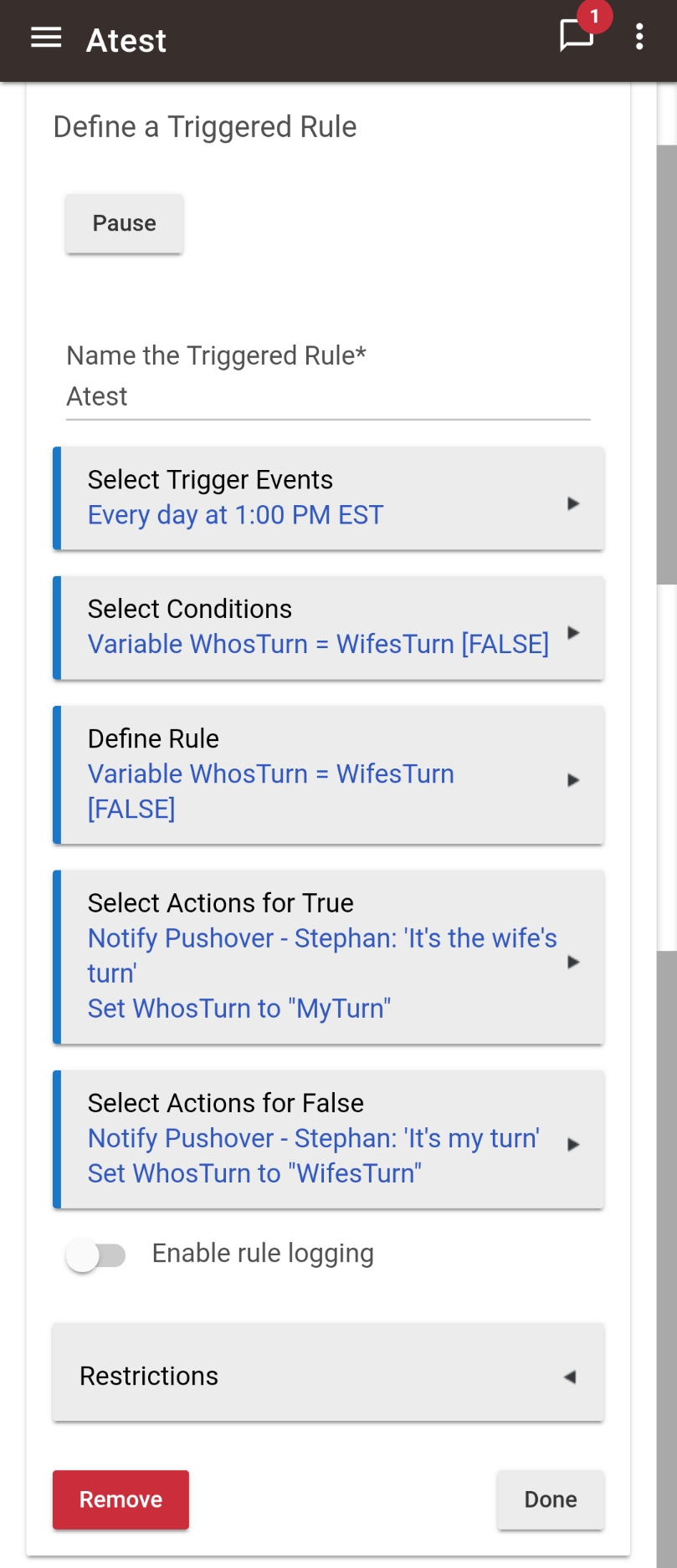The height and width of the screenshot is (1568, 677).
Task: Open Select Conditions panel
Action: (328, 627)
